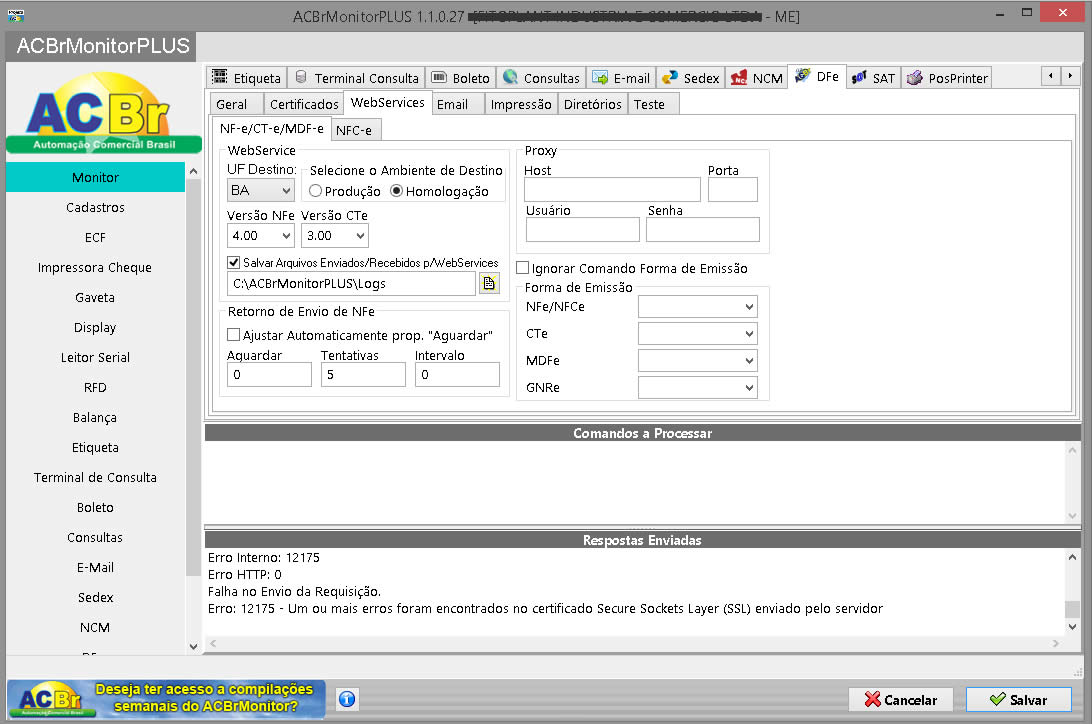Open the NCM tab icon
This screenshot has width=1092, height=724.
pos(739,77)
